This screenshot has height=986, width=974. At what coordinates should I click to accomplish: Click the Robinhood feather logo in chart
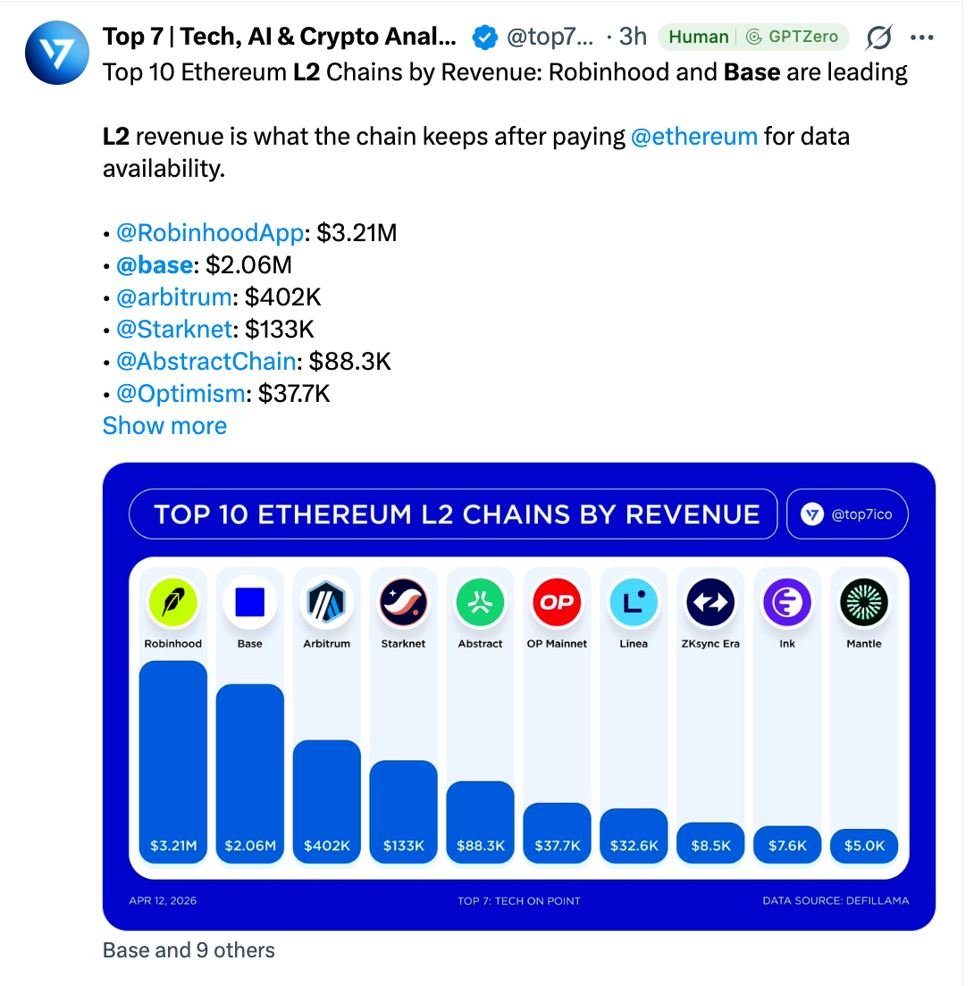pos(173,602)
